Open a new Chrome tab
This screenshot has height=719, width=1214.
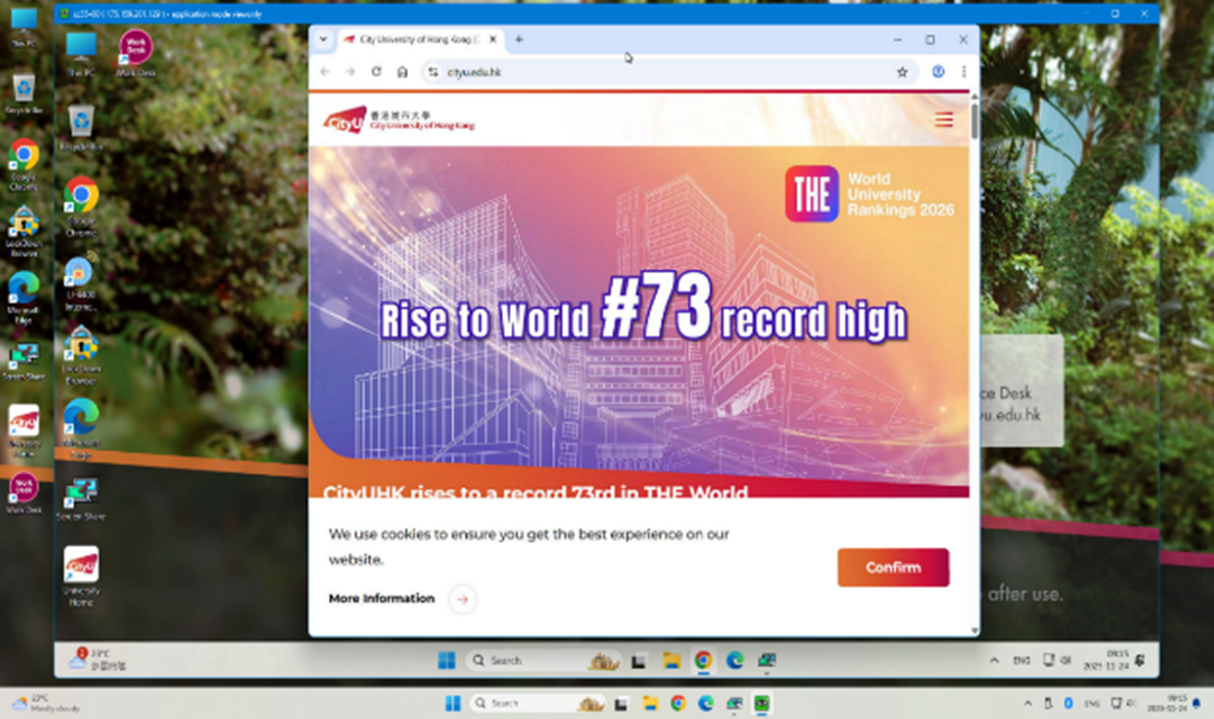519,40
